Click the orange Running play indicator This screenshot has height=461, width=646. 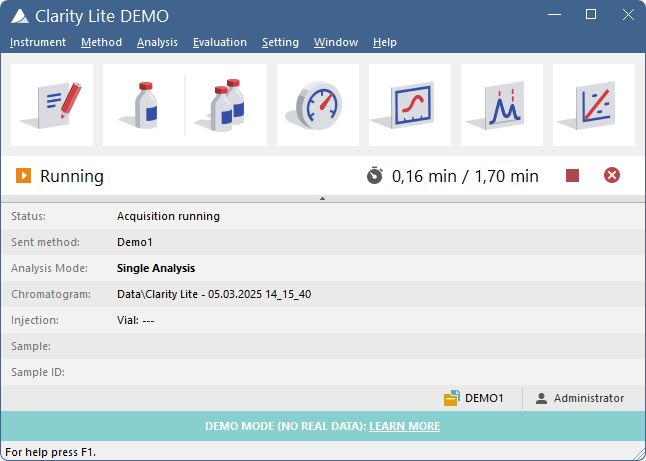(x=23, y=176)
